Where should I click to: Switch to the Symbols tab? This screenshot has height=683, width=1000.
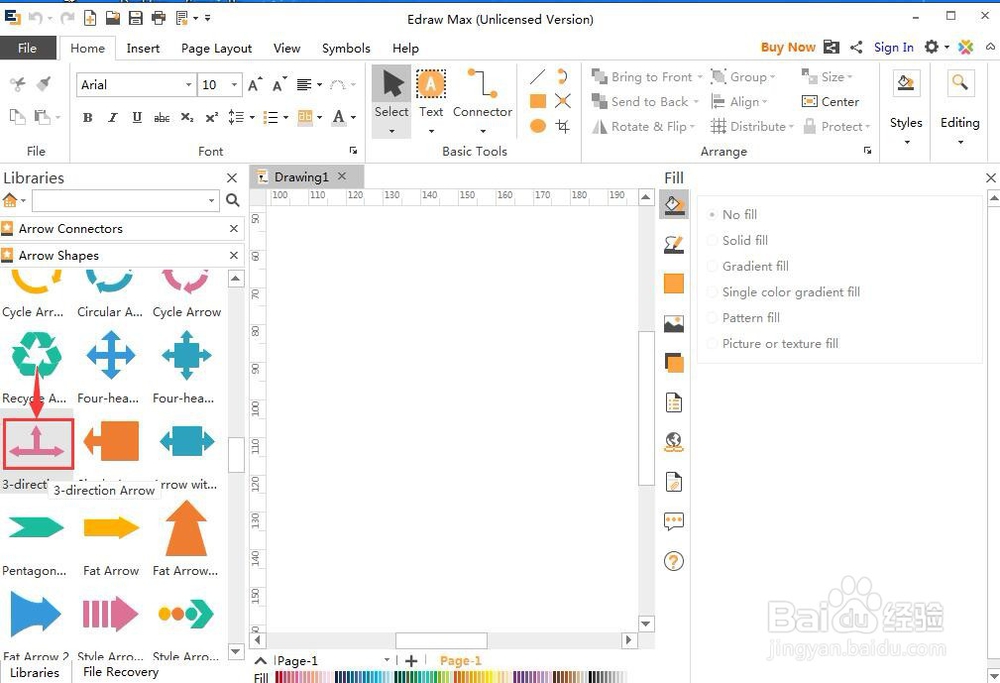coord(346,48)
